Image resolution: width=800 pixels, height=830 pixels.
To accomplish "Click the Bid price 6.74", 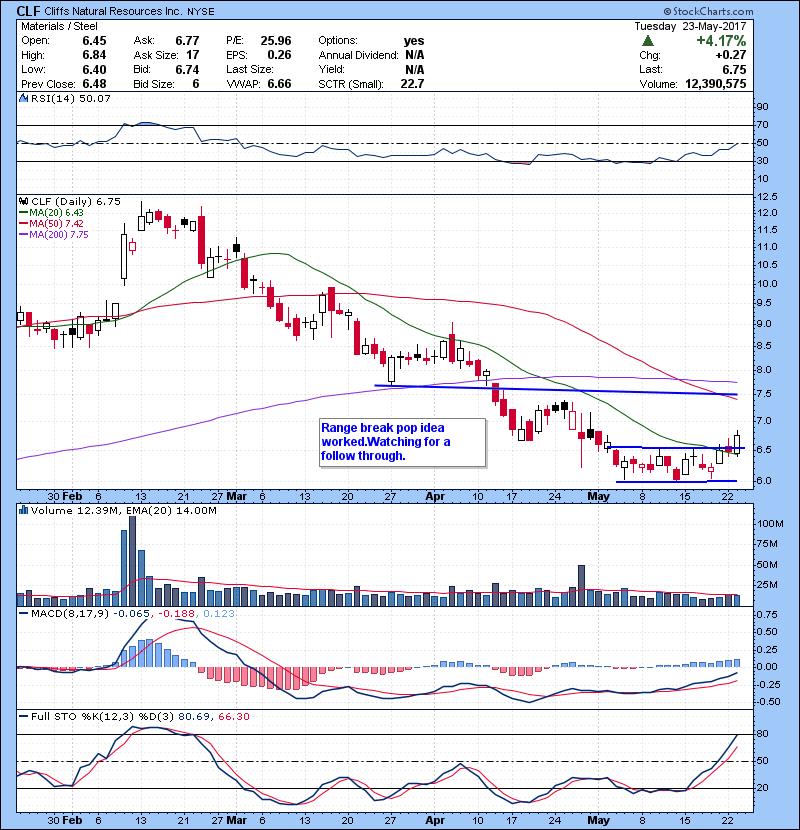I will click(187, 69).
